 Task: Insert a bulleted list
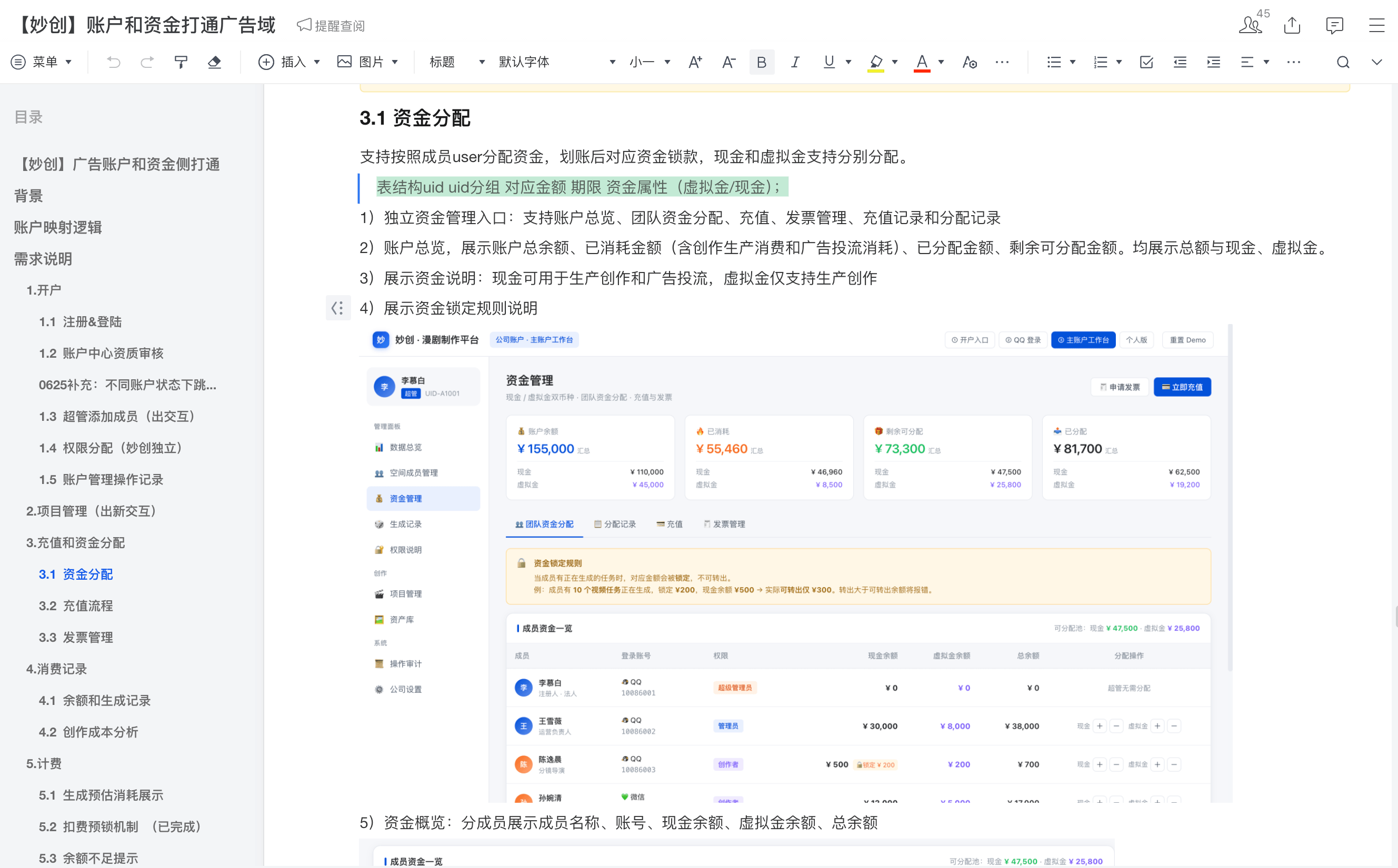coord(1054,62)
